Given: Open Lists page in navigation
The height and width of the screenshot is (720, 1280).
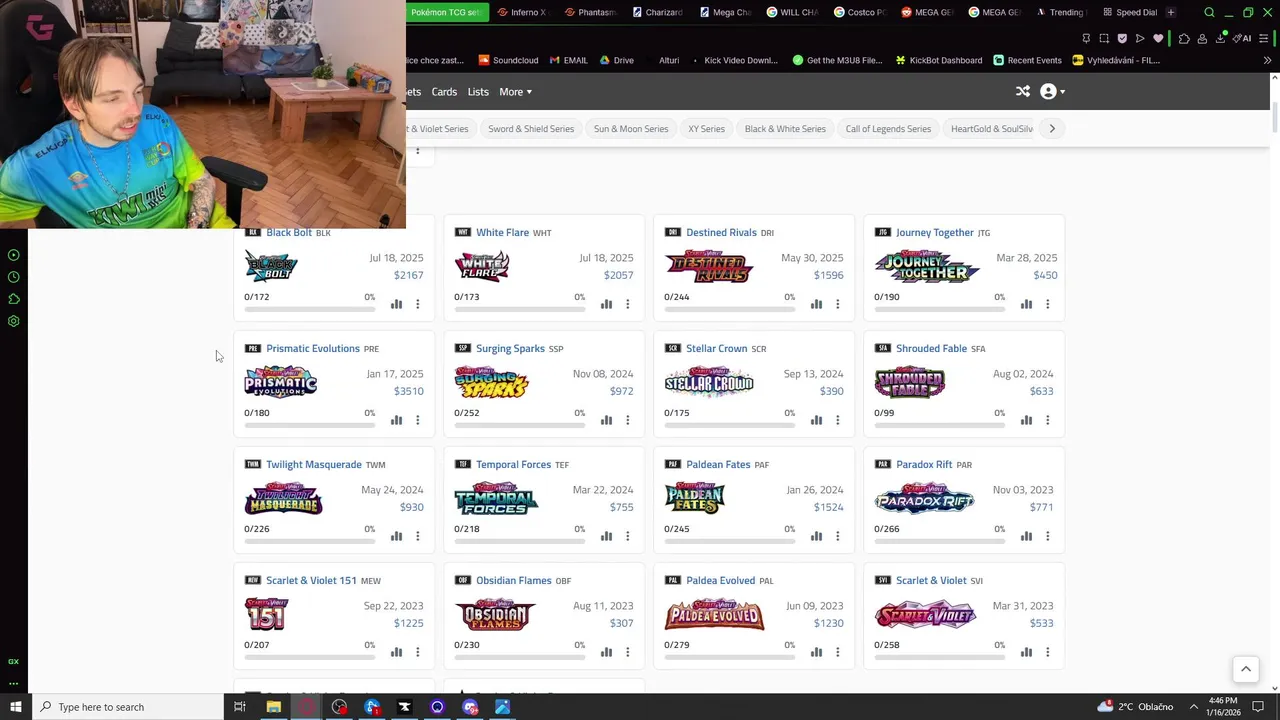Looking at the screenshot, I should [x=478, y=92].
